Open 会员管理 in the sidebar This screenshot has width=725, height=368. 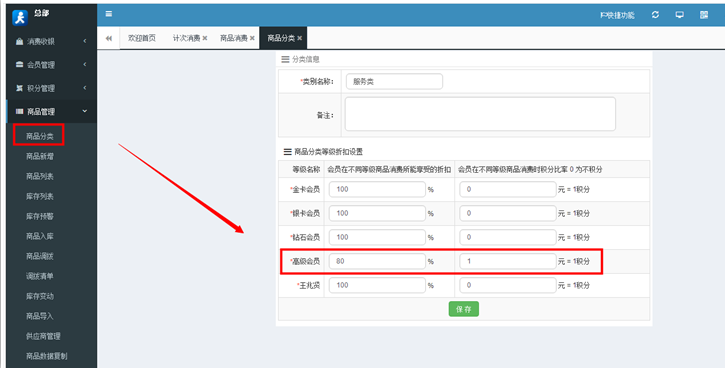coord(41,65)
